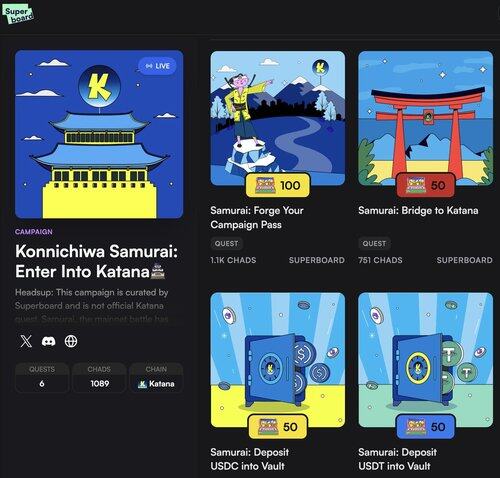
Task: Open Samurai: Deposit USDC into Vault title
Action: point(250,459)
